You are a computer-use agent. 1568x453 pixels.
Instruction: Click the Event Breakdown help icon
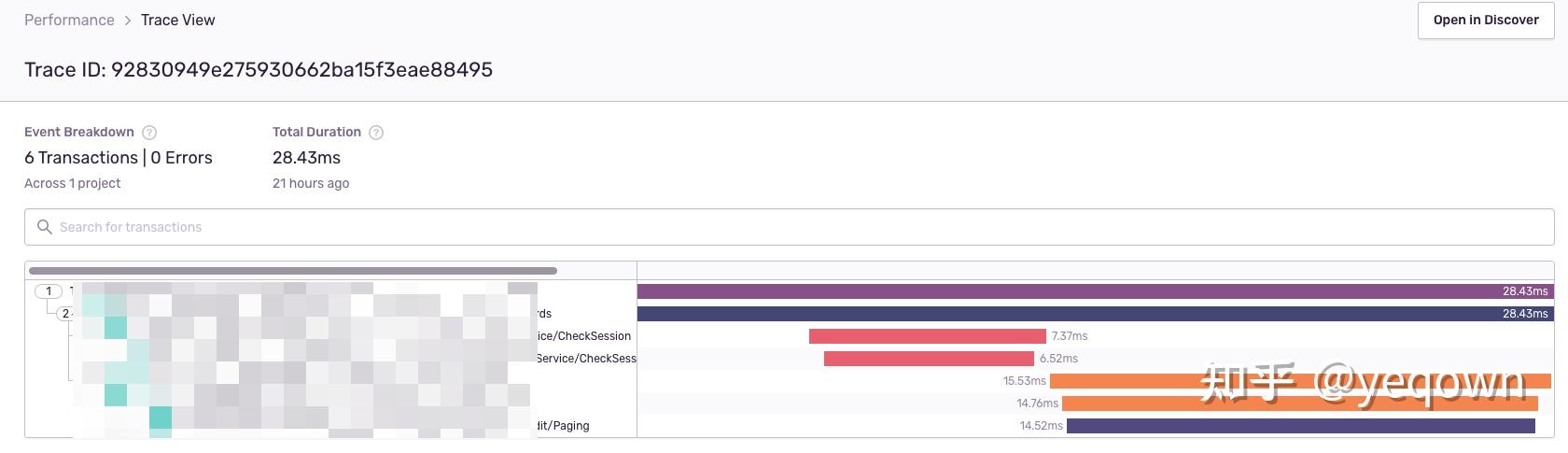click(149, 133)
